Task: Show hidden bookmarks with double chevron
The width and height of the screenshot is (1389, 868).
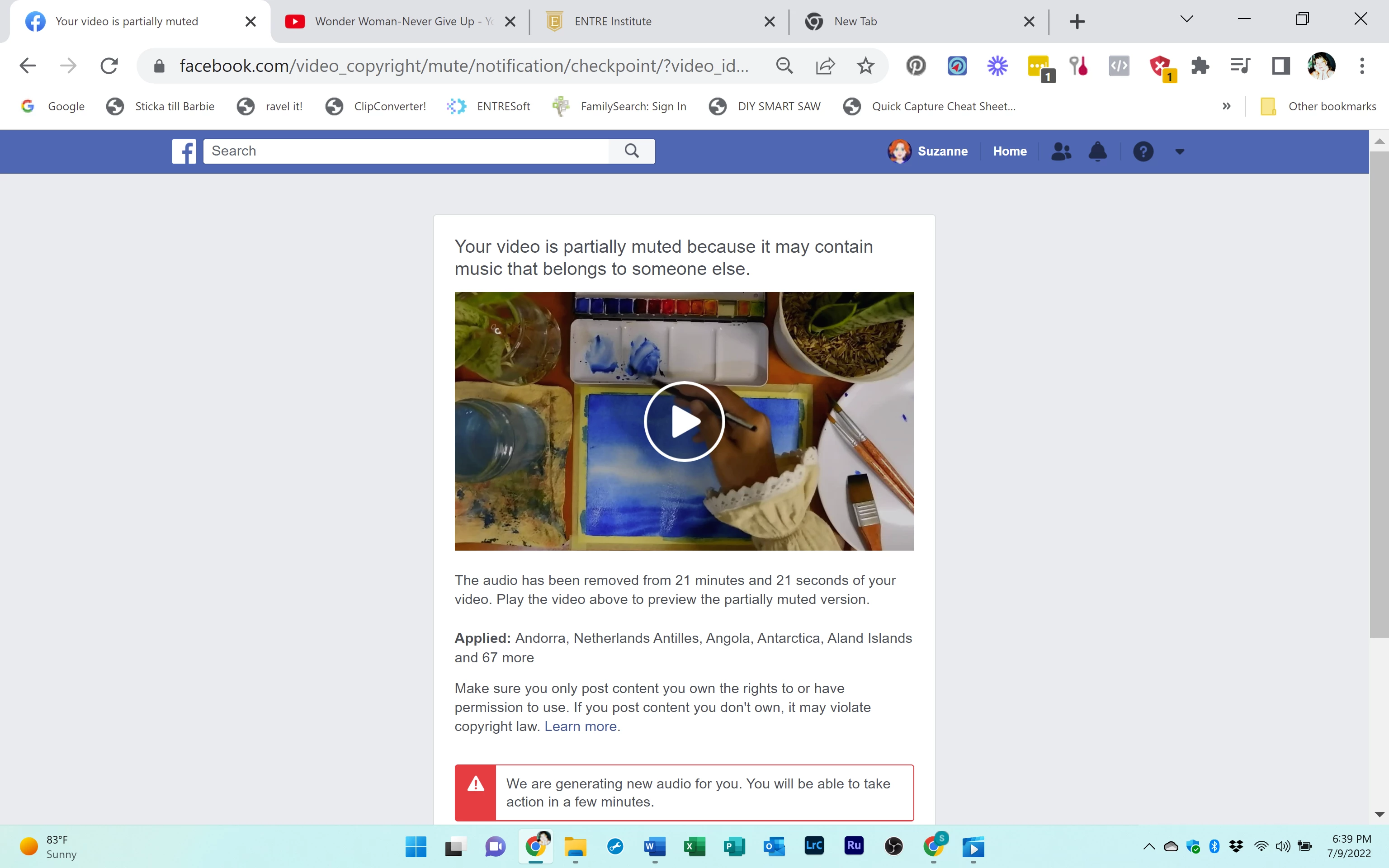Action: coord(1226,106)
